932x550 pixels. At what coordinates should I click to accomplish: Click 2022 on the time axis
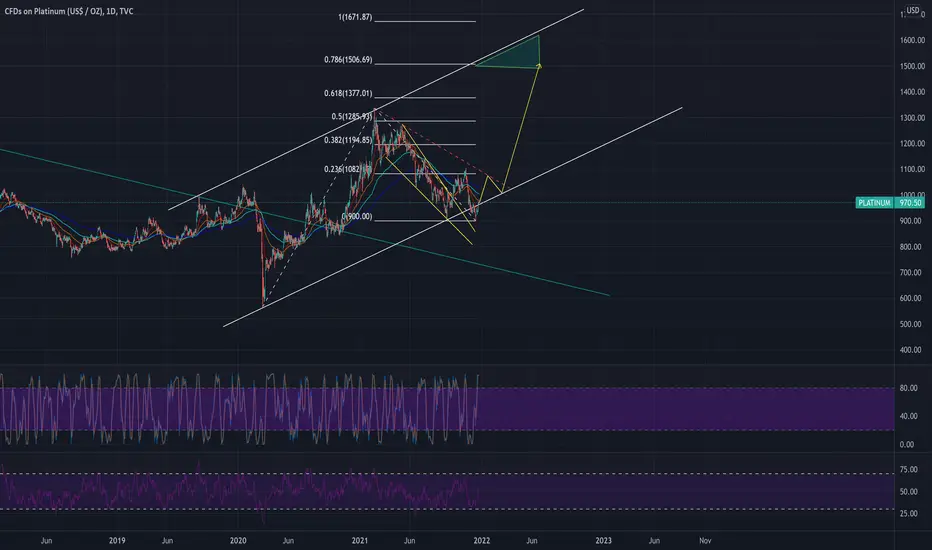point(481,540)
